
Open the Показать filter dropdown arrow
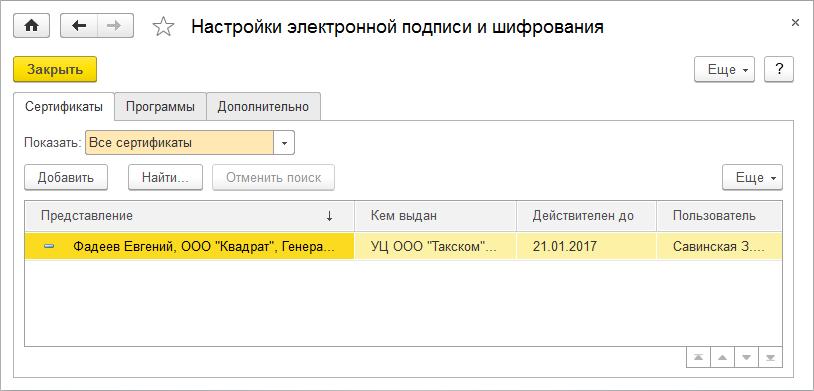pyautogui.click(x=284, y=143)
